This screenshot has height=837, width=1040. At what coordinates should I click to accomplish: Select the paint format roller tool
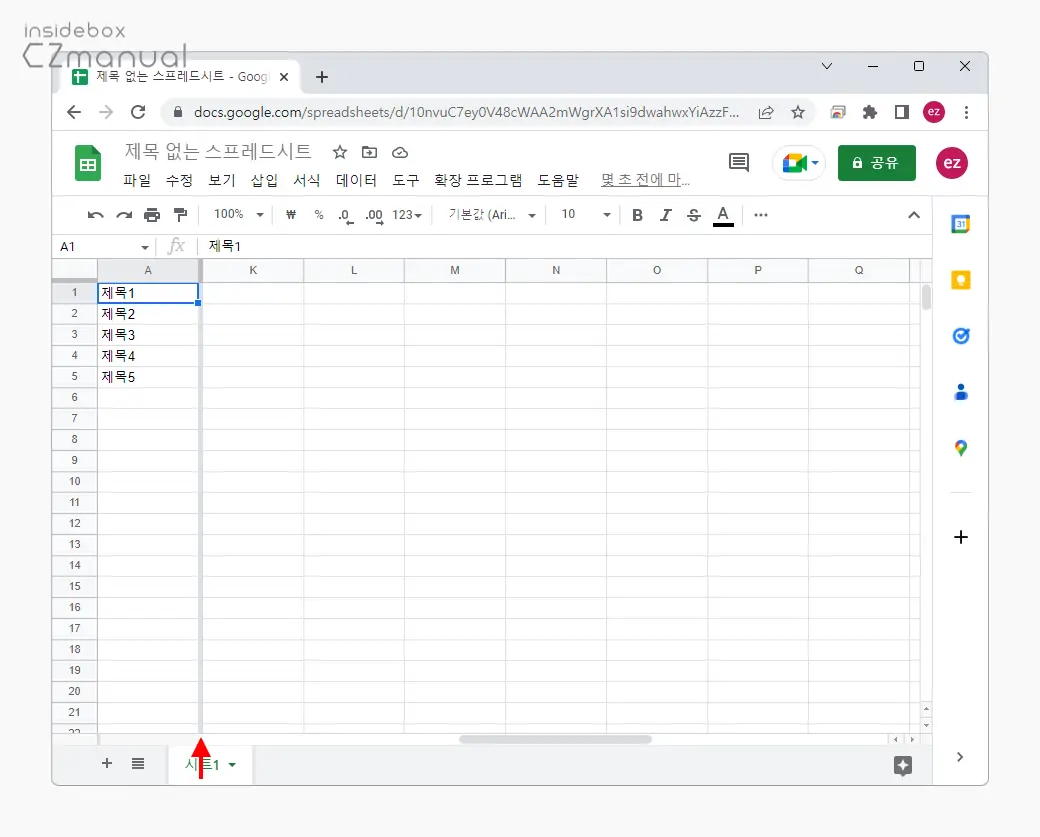pos(180,215)
